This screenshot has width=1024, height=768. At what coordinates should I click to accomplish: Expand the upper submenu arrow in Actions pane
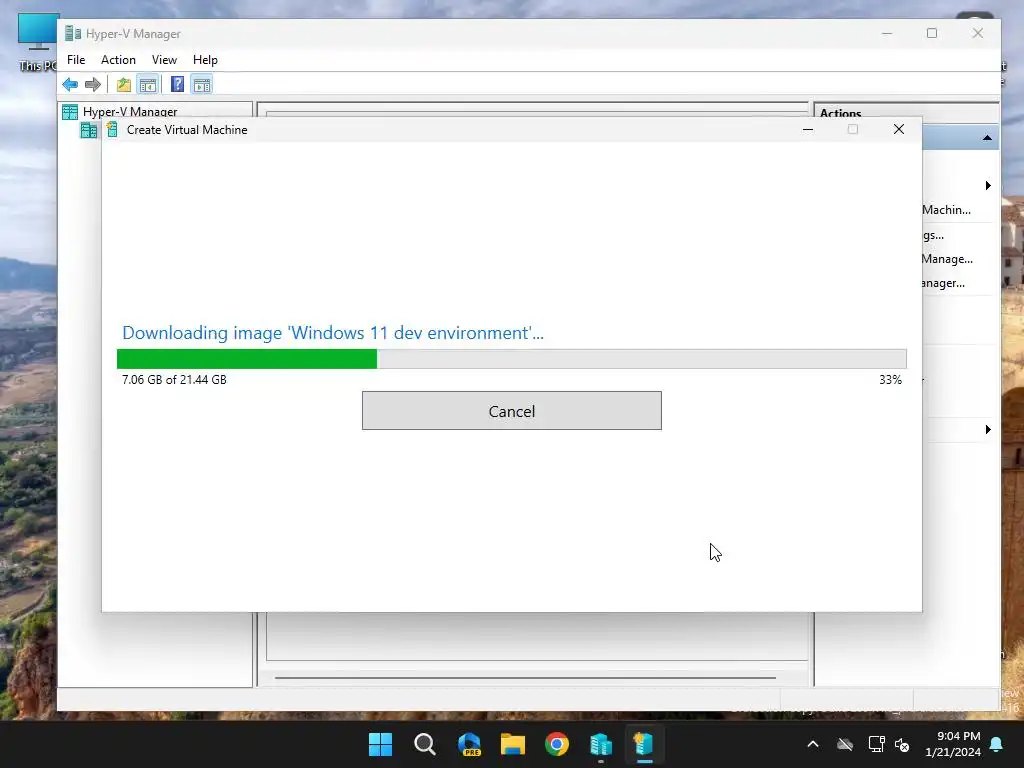coord(988,185)
